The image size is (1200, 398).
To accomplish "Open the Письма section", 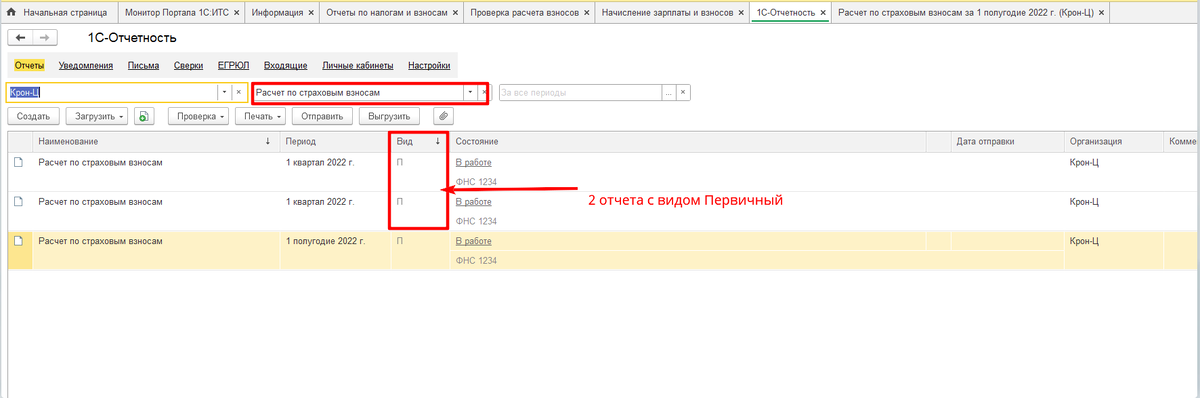I will (144, 65).
